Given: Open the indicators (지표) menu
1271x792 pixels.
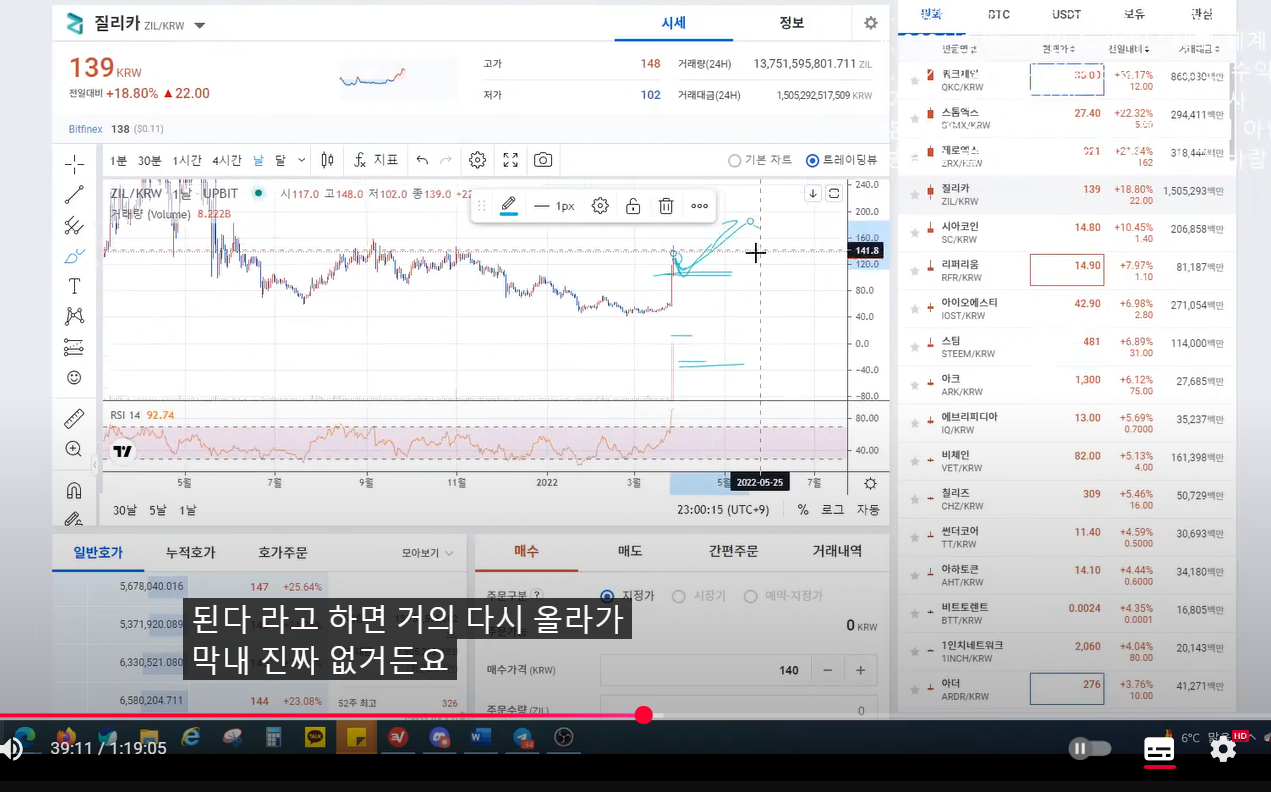Looking at the screenshot, I should 376,160.
